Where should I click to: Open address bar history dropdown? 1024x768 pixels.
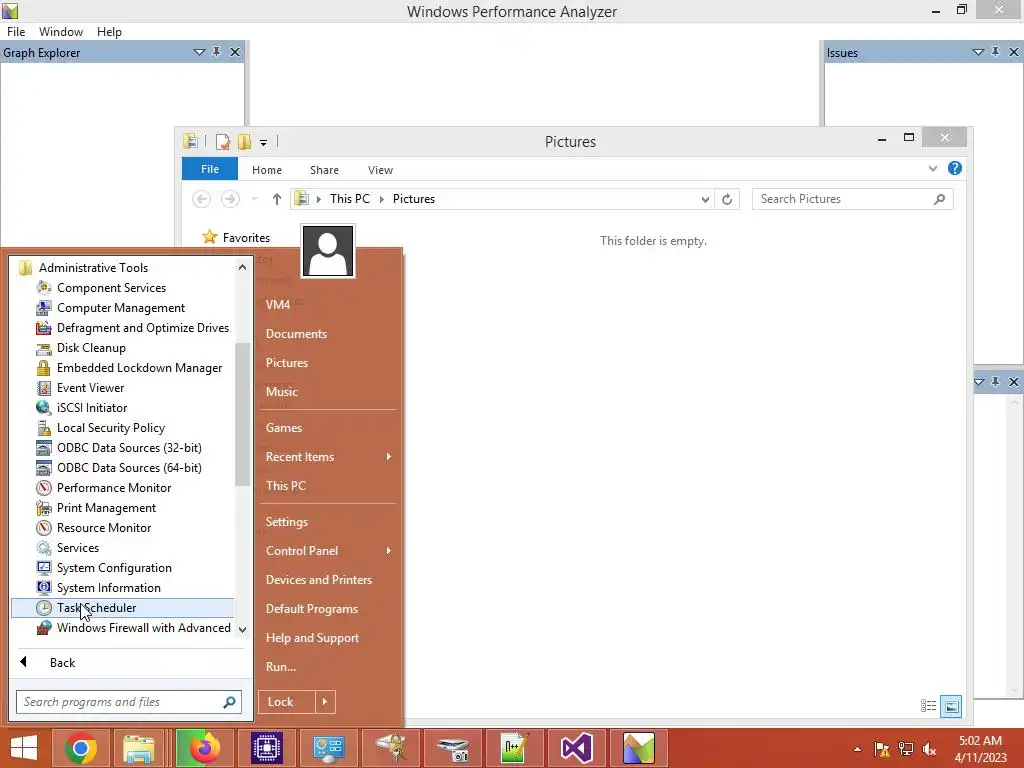pyautogui.click(x=705, y=199)
